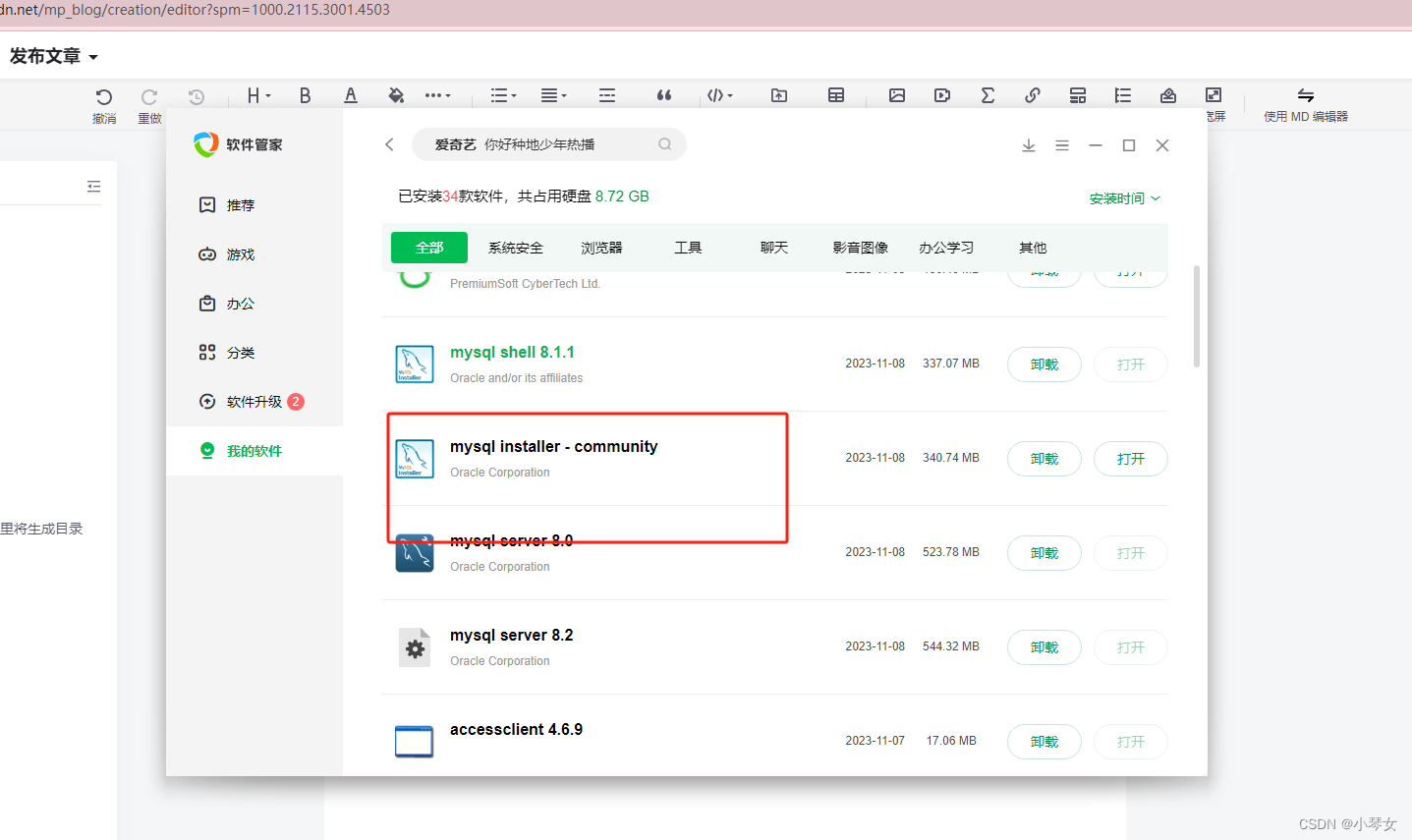Insert block quote
Screen dimensions: 1412x840
pyautogui.click(x=664, y=95)
